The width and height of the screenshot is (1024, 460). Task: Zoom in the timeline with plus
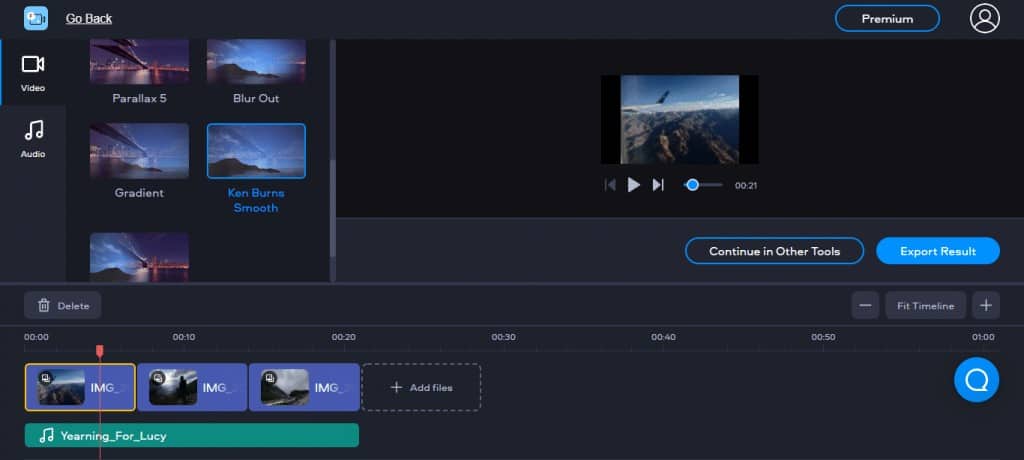click(986, 305)
